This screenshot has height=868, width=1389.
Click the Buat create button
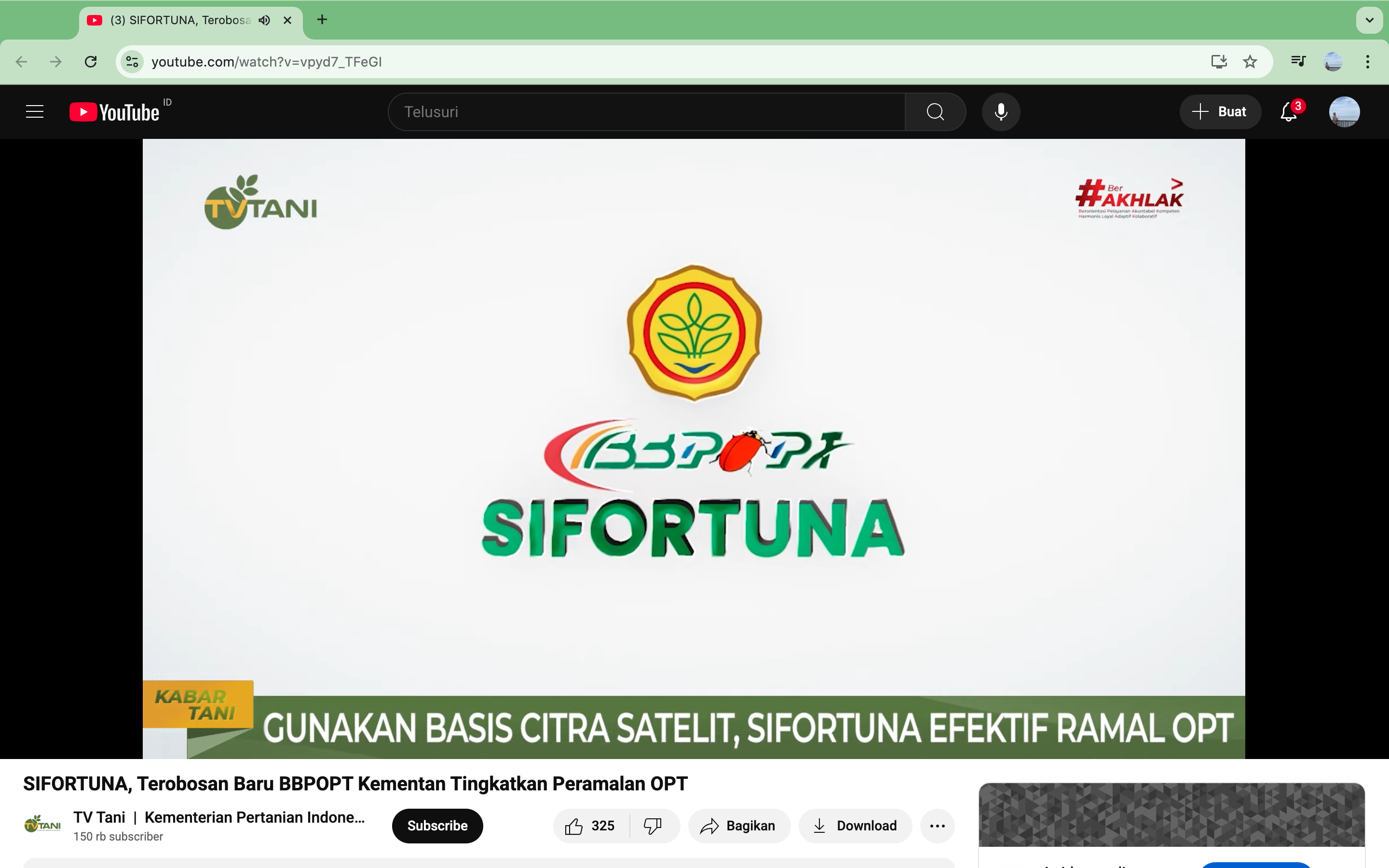tap(1220, 112)
